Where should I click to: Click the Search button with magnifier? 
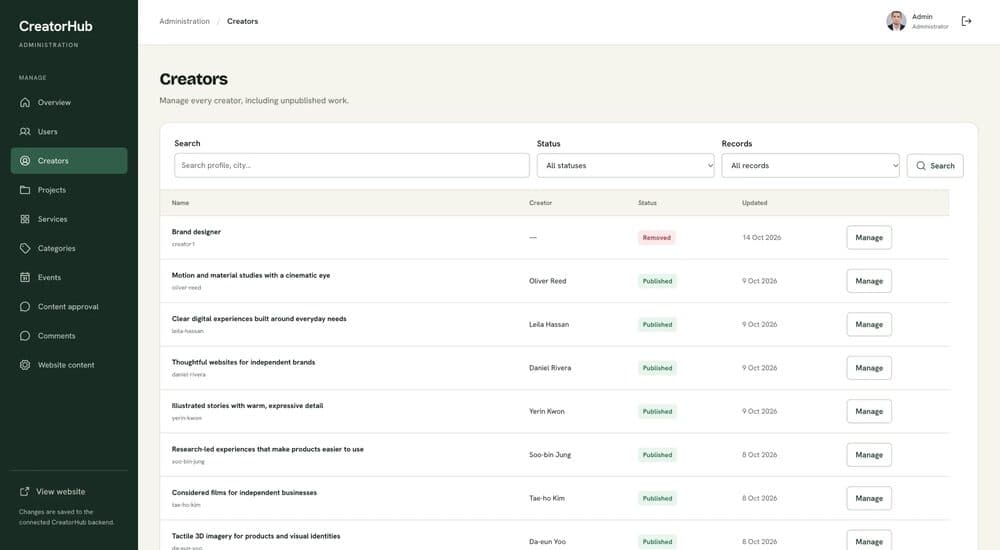pos(935,165)
